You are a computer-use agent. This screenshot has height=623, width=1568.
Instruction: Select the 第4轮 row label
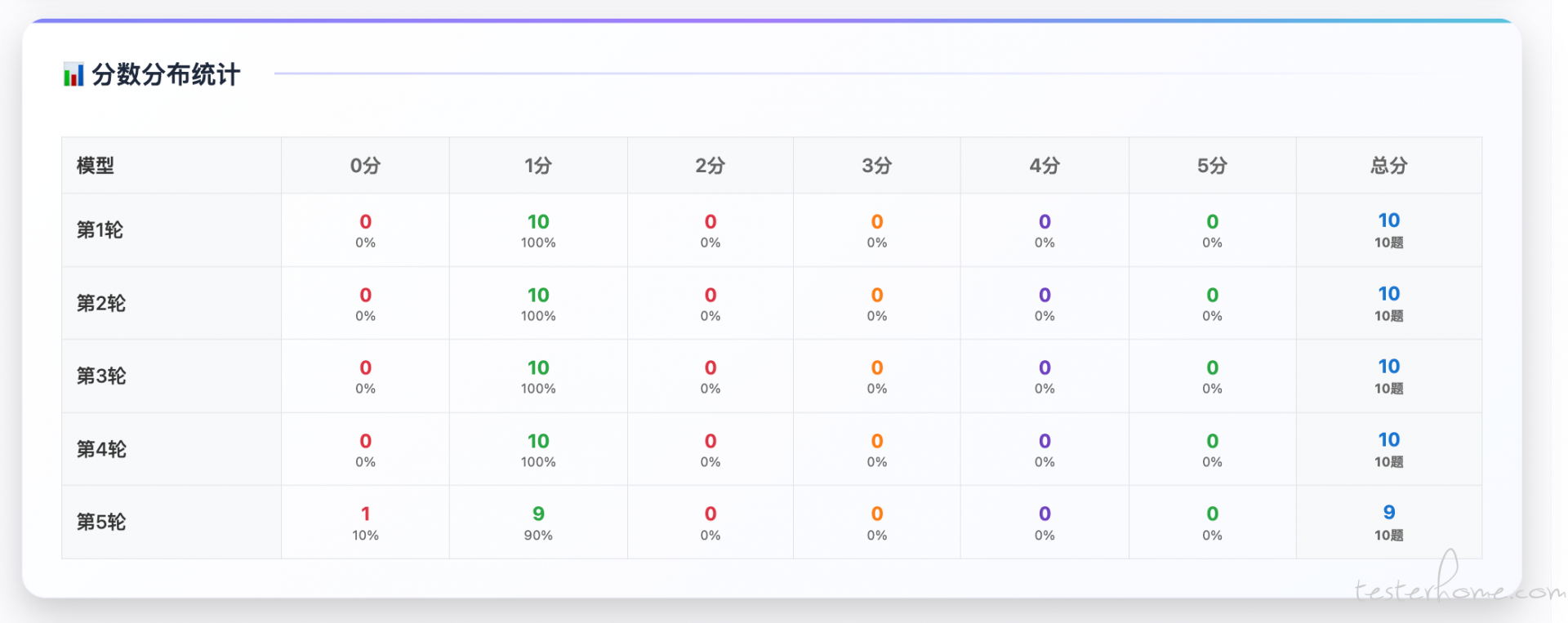101,450
